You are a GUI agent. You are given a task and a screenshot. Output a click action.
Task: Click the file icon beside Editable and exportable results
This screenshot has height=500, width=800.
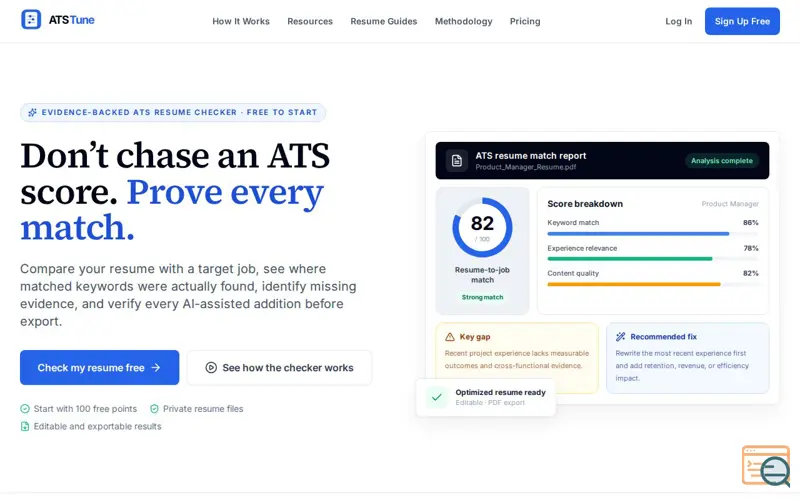25,426
